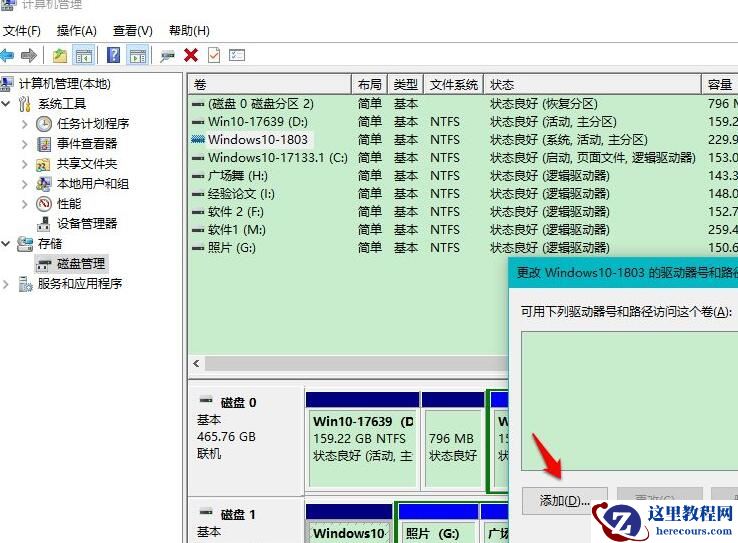Expand the 任务计划程序 tree node
This screenshot has width=738, height=543.
(24, 124)
